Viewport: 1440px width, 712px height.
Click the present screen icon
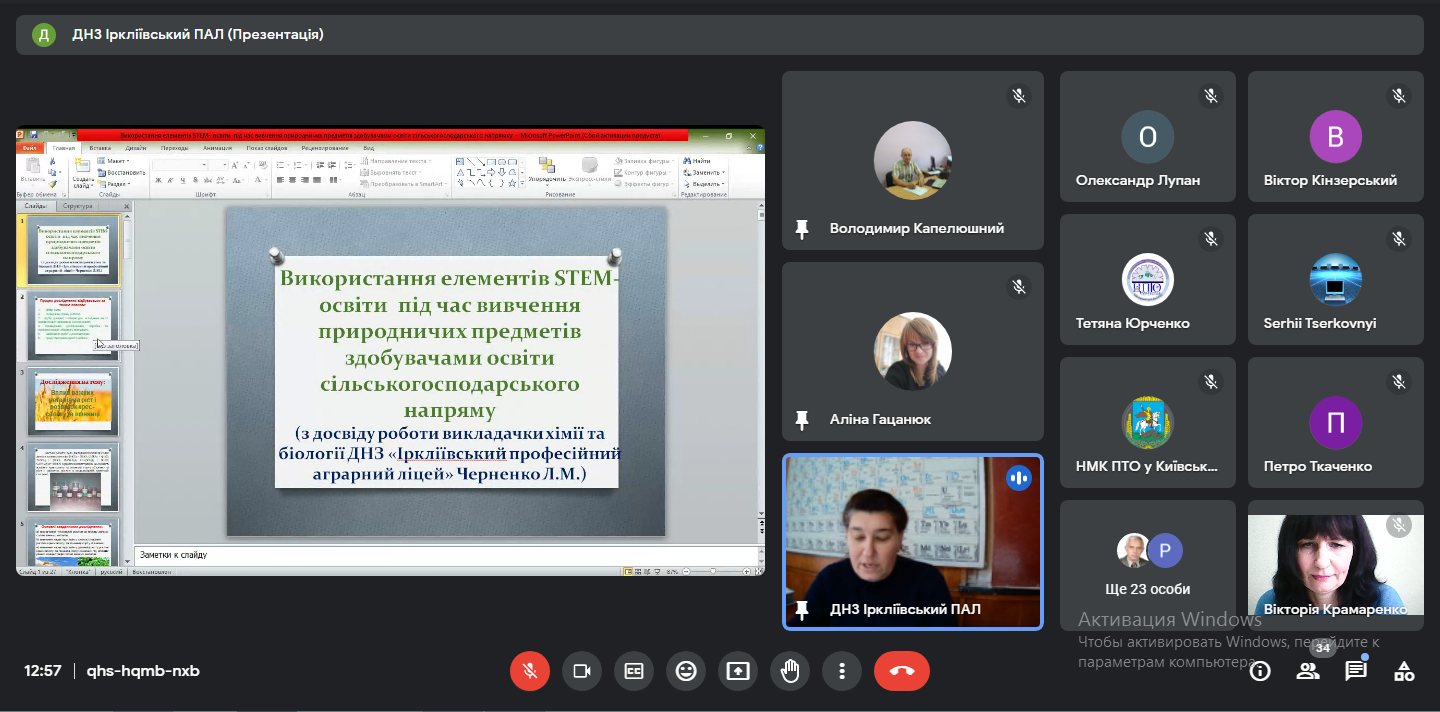(738, 671)
